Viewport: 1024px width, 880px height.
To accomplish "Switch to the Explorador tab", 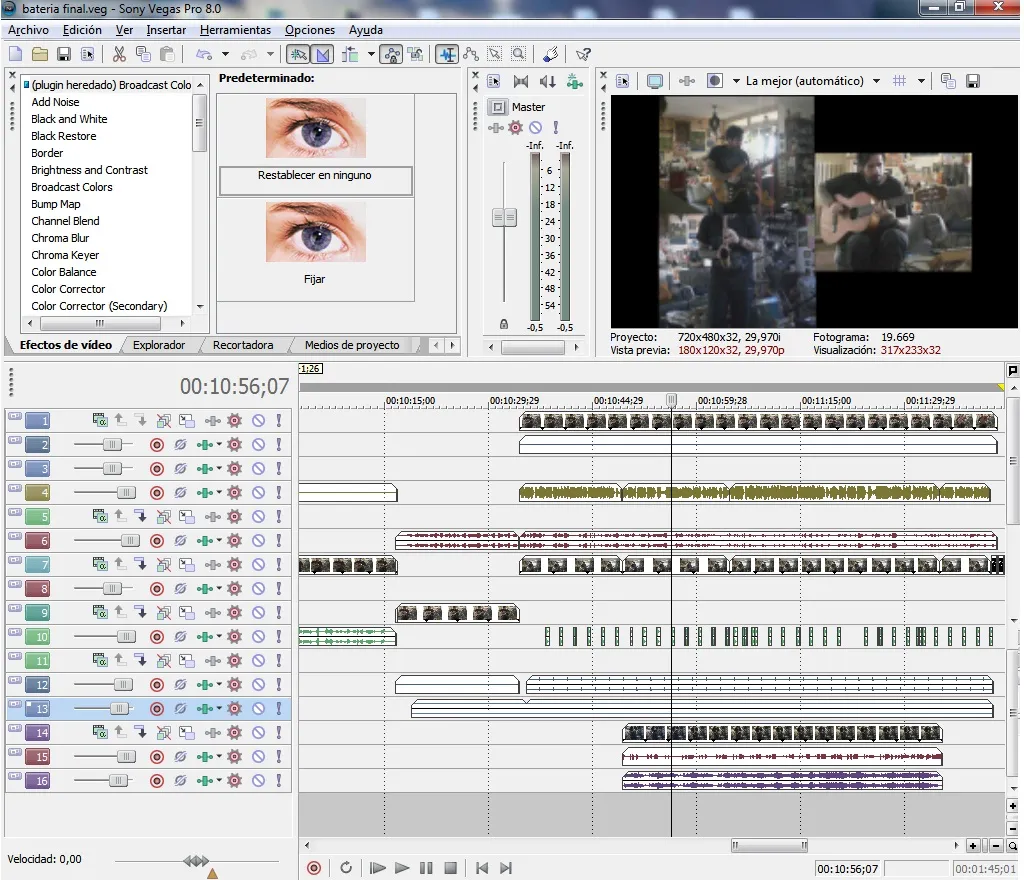I will (159, 345).
